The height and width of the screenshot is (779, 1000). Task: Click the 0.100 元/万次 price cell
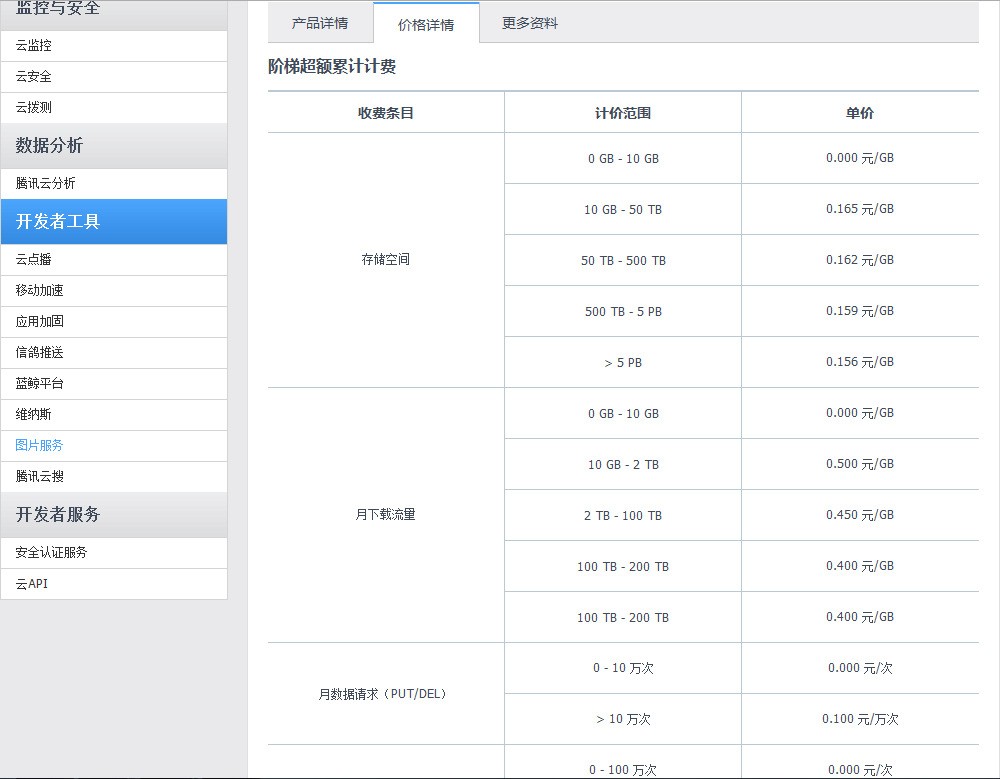[x=860, y=719]
